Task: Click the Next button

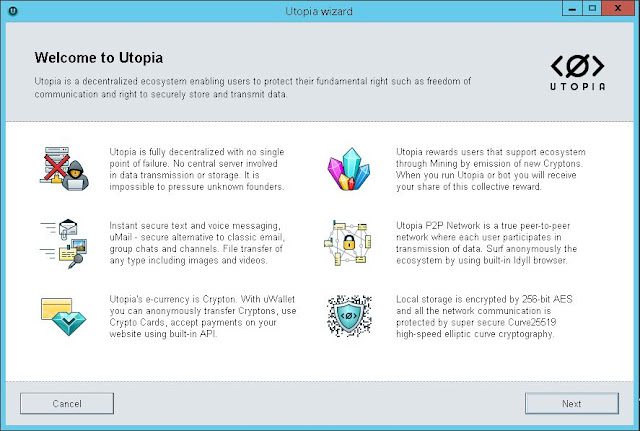Action: 571,403
